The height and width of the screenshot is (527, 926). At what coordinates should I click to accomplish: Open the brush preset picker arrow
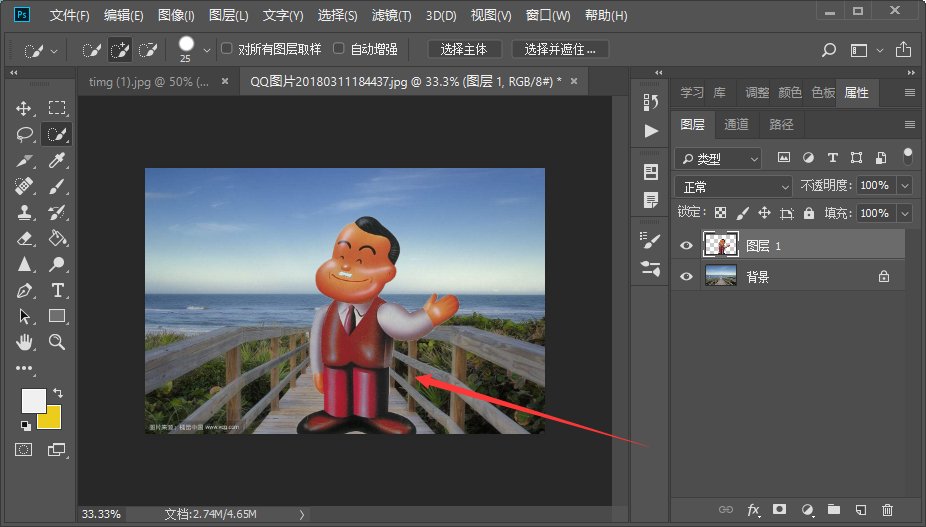pos(207,51)
